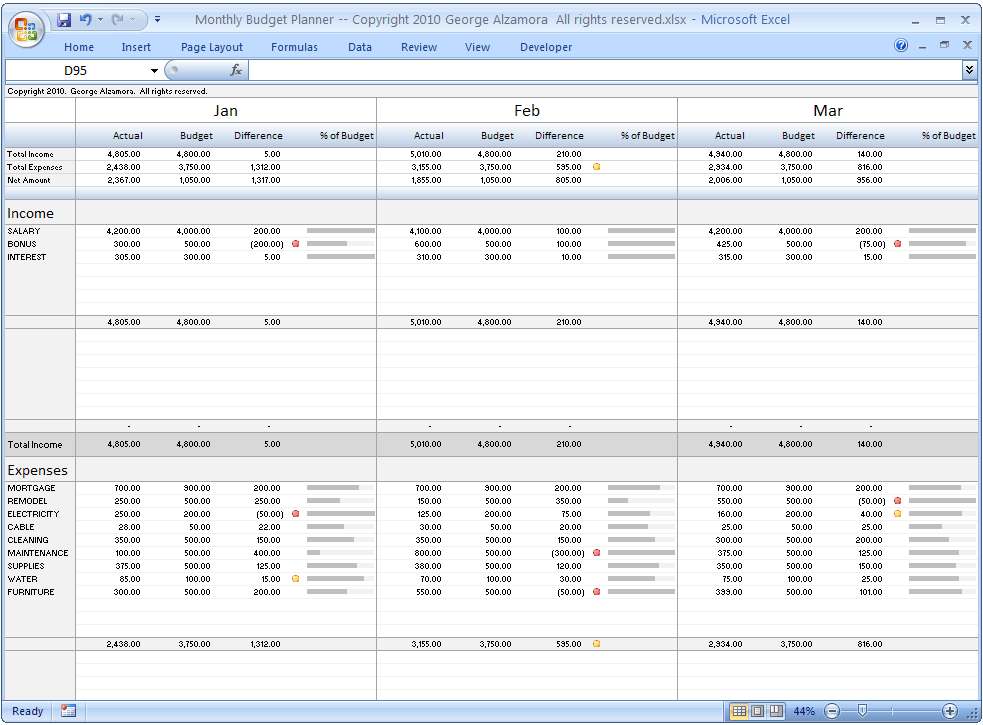The image size is (983, 725).
Task: Click the Insert Function fx icon
Action: click(236, 70)
